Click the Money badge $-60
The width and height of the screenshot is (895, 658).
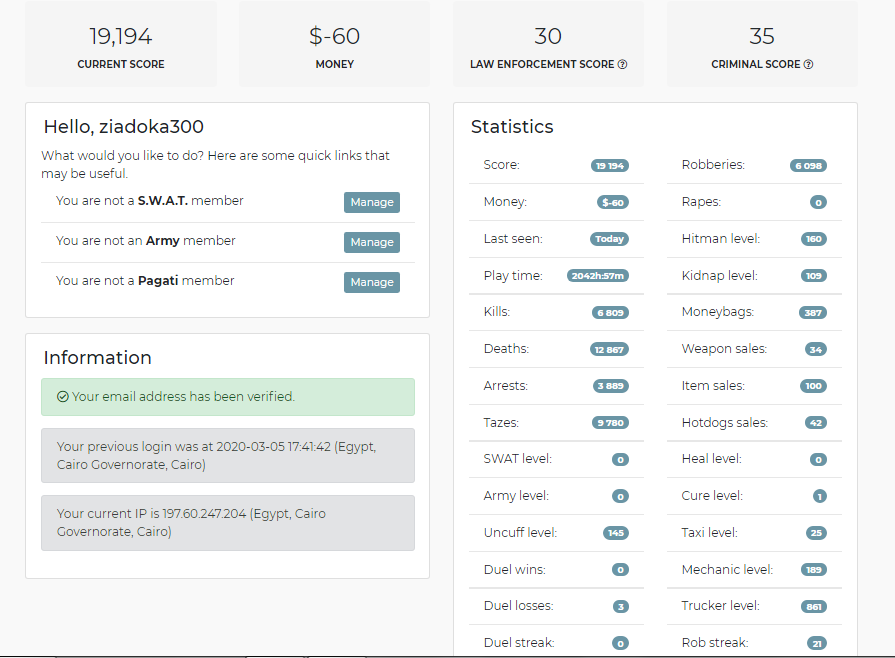tap(613, 202)
